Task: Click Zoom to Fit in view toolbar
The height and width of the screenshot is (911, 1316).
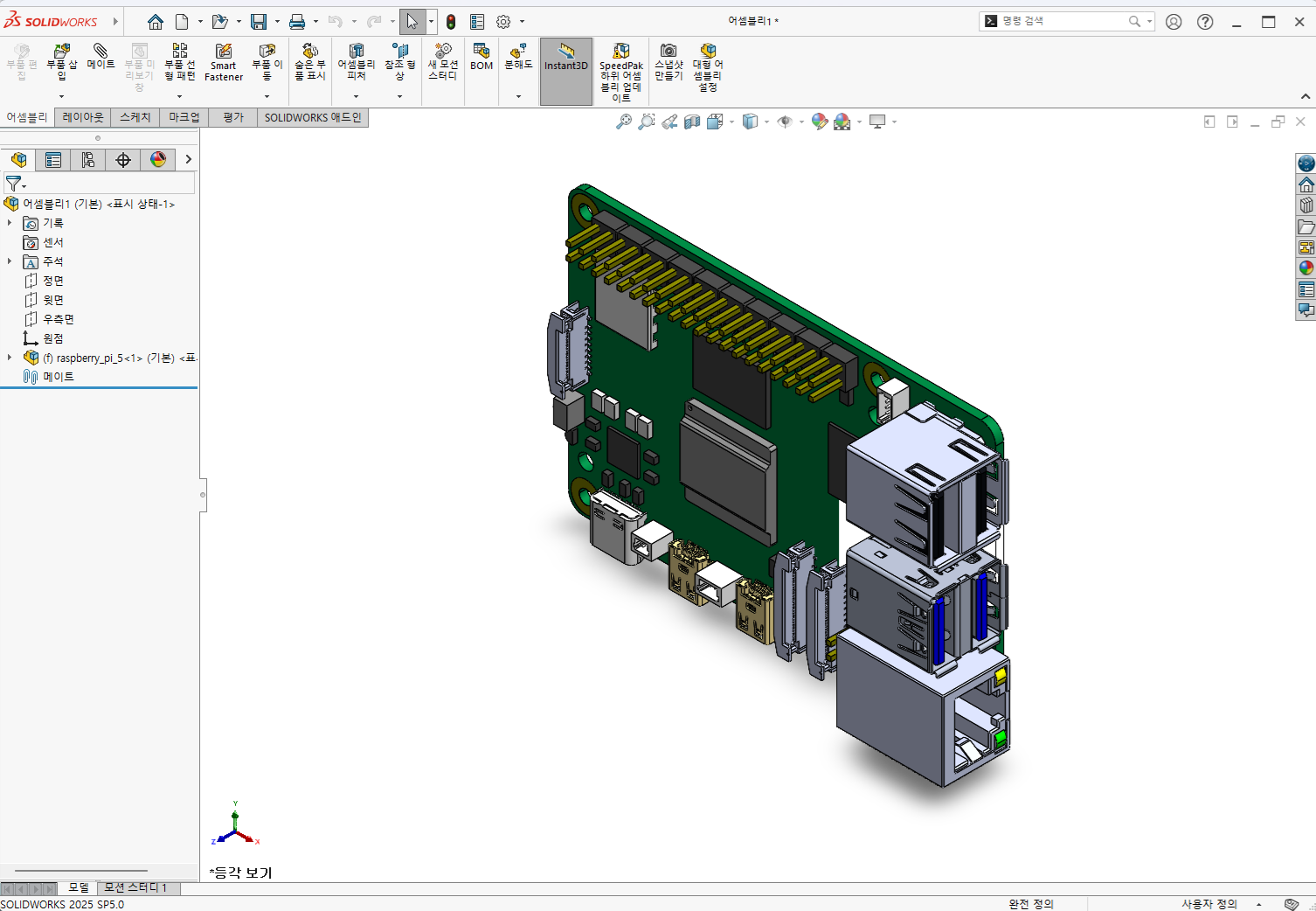Action: 623,122
